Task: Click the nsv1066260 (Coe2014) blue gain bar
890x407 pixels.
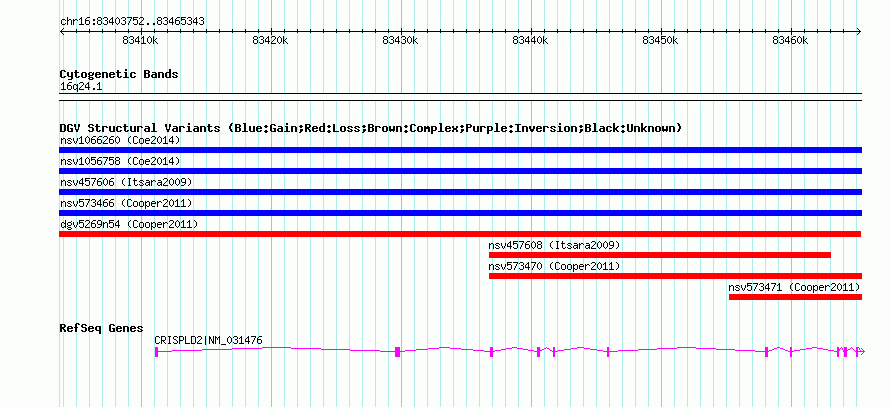Action: (x=460, y=150)
